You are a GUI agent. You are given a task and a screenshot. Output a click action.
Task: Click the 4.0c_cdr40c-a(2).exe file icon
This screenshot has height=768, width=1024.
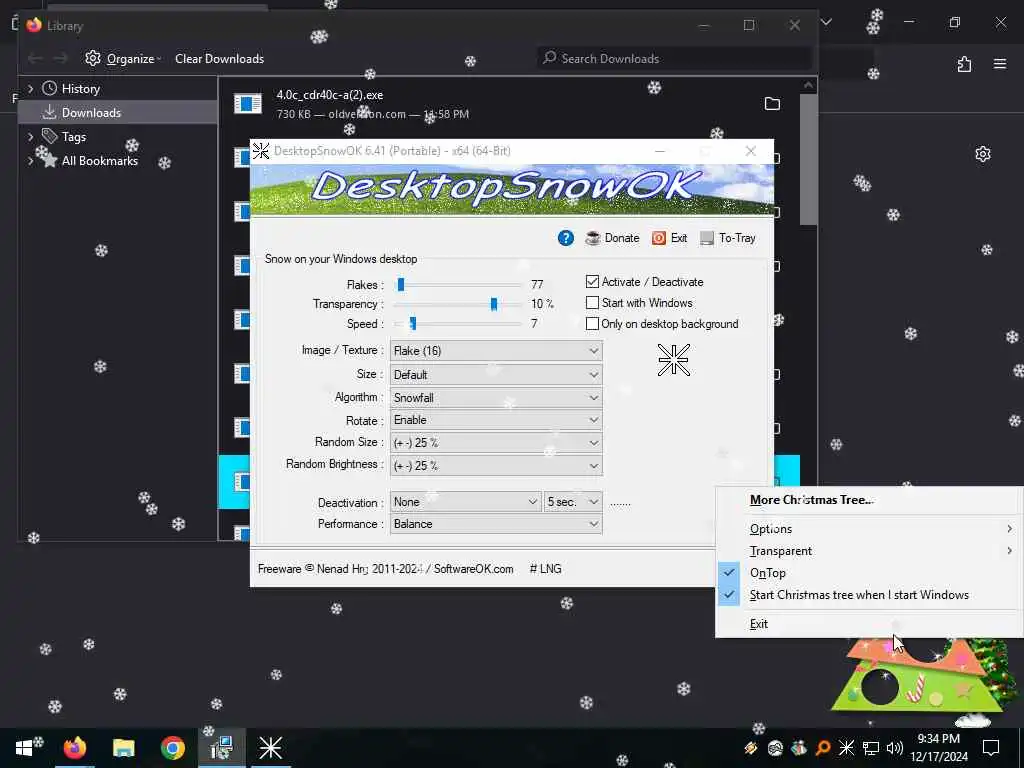(x=248, y=103)
